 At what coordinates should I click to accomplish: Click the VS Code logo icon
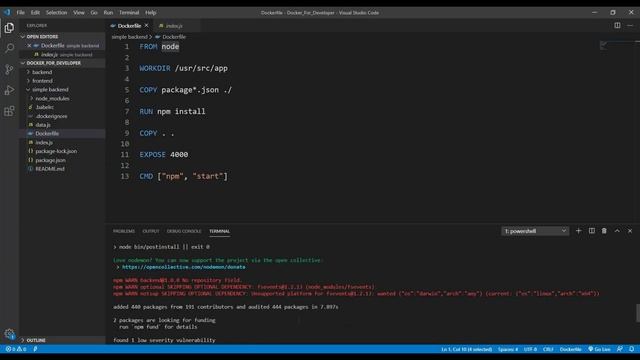[x=7, y=12]
